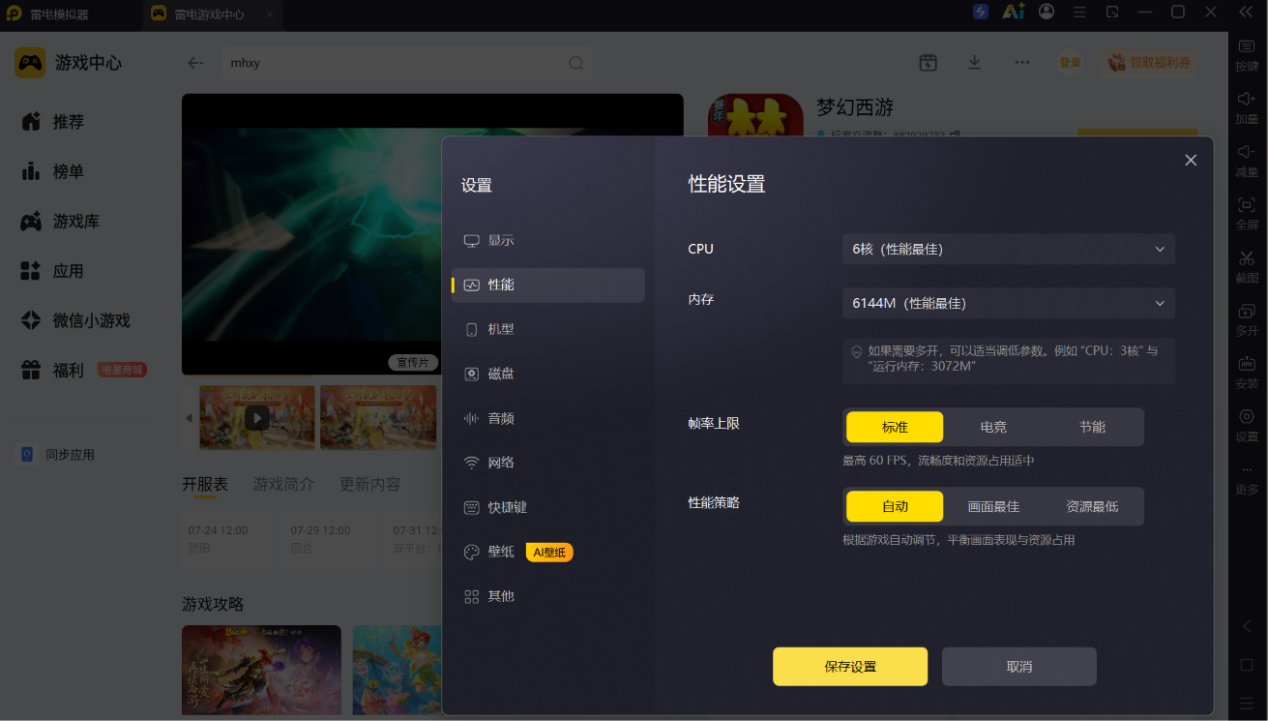1268x721 pixels.
Task: Open the calendar check-in icon
Action: 928,62
